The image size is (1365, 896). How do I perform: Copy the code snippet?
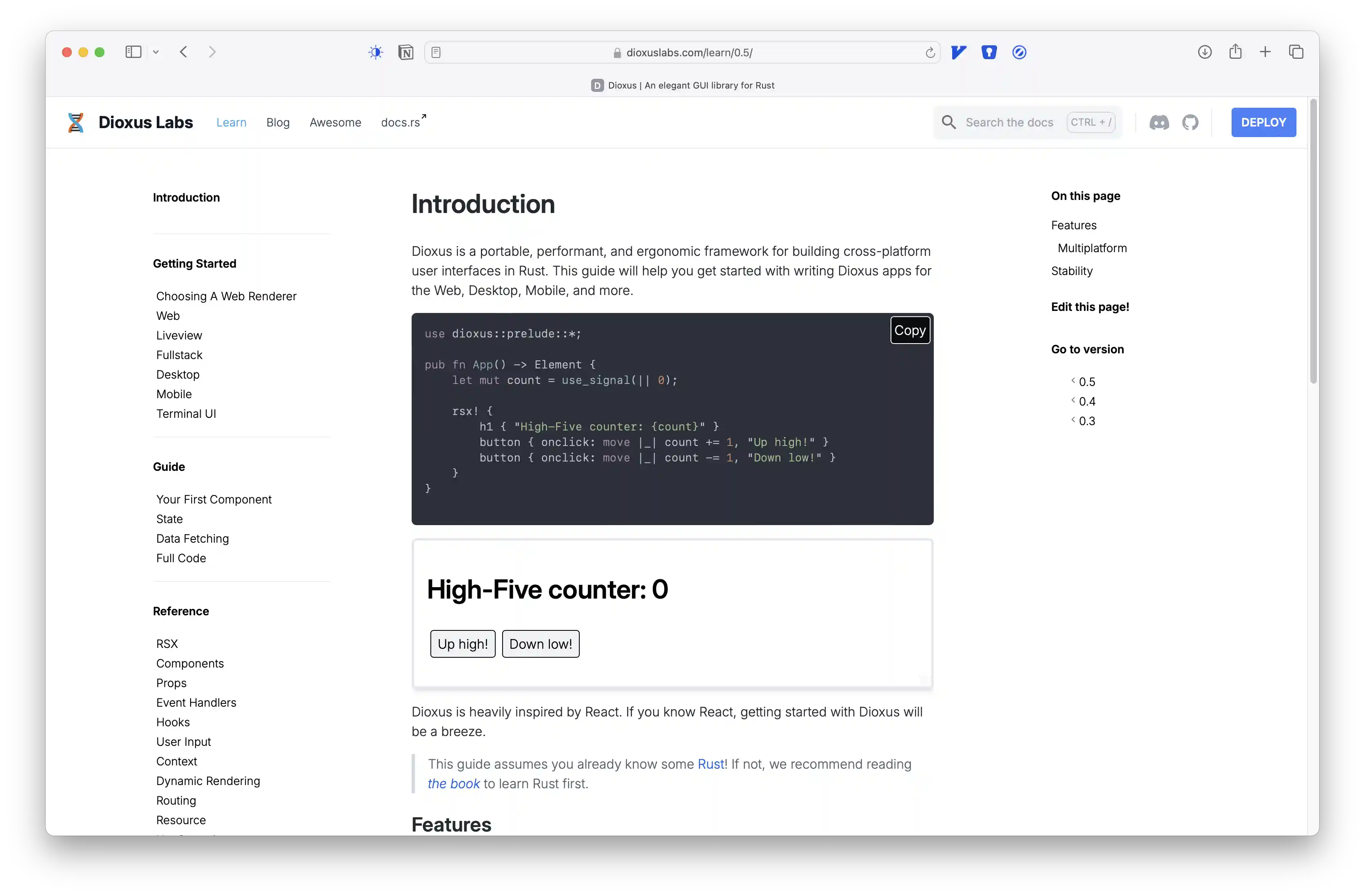click(x=910, y=330)
